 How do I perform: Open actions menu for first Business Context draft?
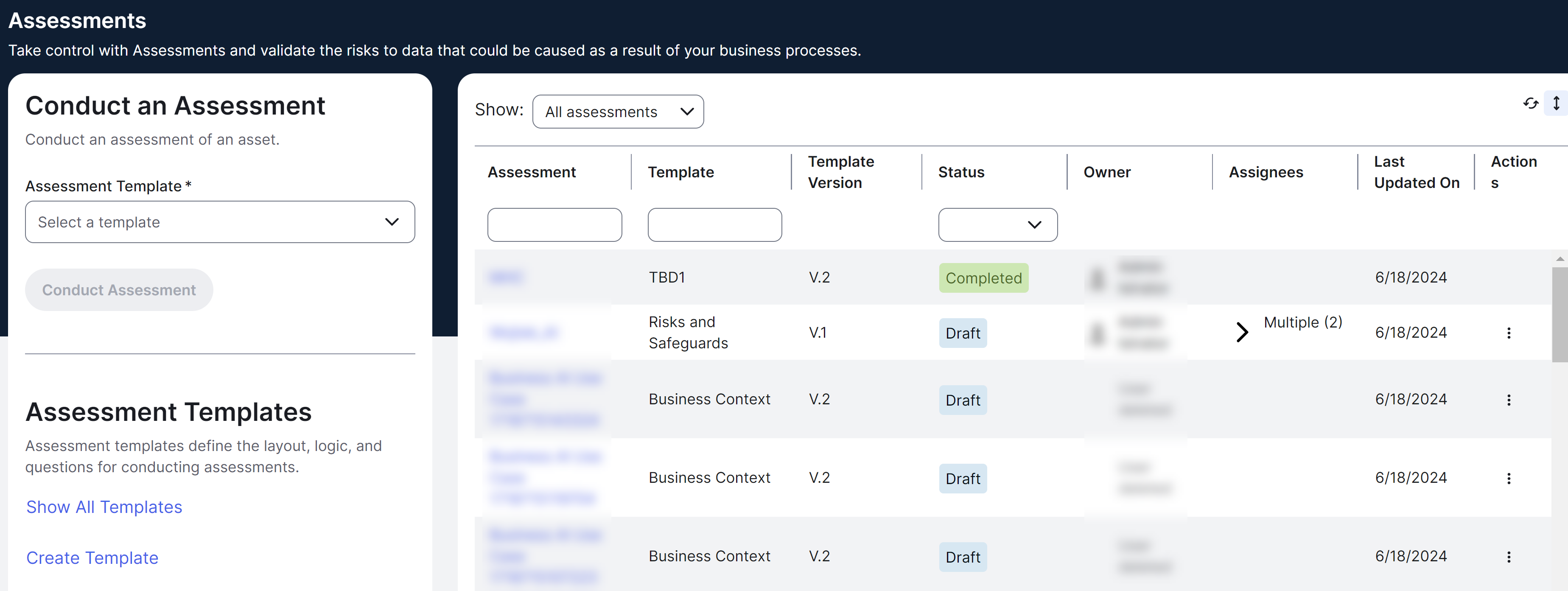point(1509,400)
